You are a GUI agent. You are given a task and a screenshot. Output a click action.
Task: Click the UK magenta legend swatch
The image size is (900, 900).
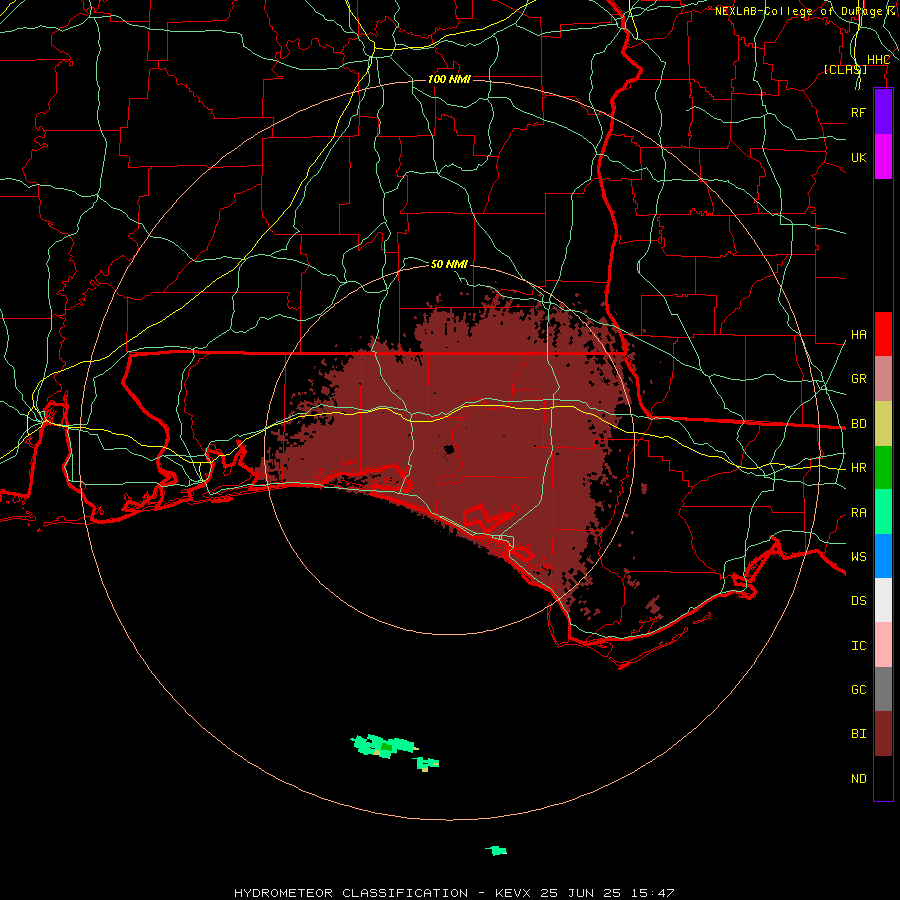(883, 157)
